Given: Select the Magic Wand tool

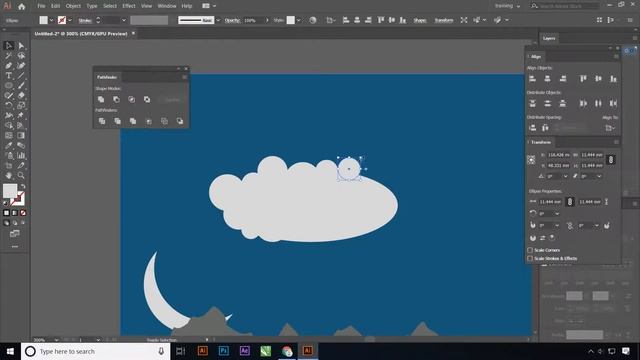Looking at the screenshot, I should [x=9, y=56].
